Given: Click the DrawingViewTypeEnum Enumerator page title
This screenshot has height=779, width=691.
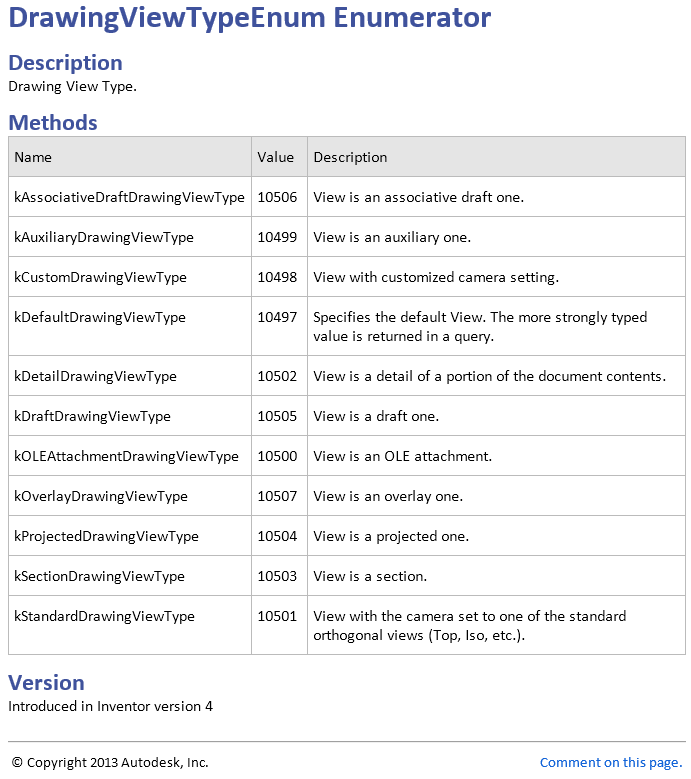Looking at the screenshot, I should pyautogui.click(x=249, y=17).
